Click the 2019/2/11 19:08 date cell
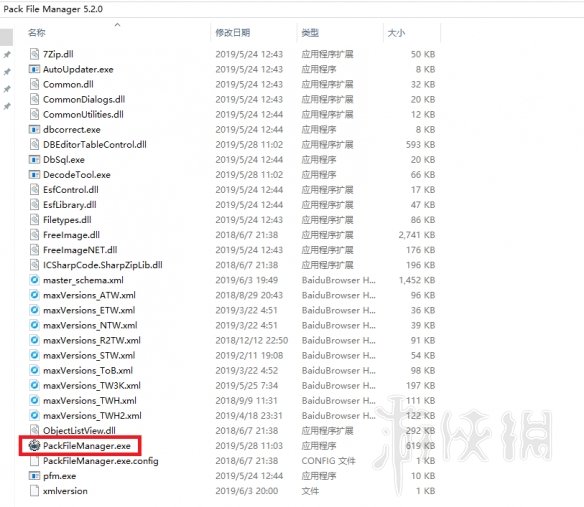This screenshot has width=584, height=507. coord(249,355)
